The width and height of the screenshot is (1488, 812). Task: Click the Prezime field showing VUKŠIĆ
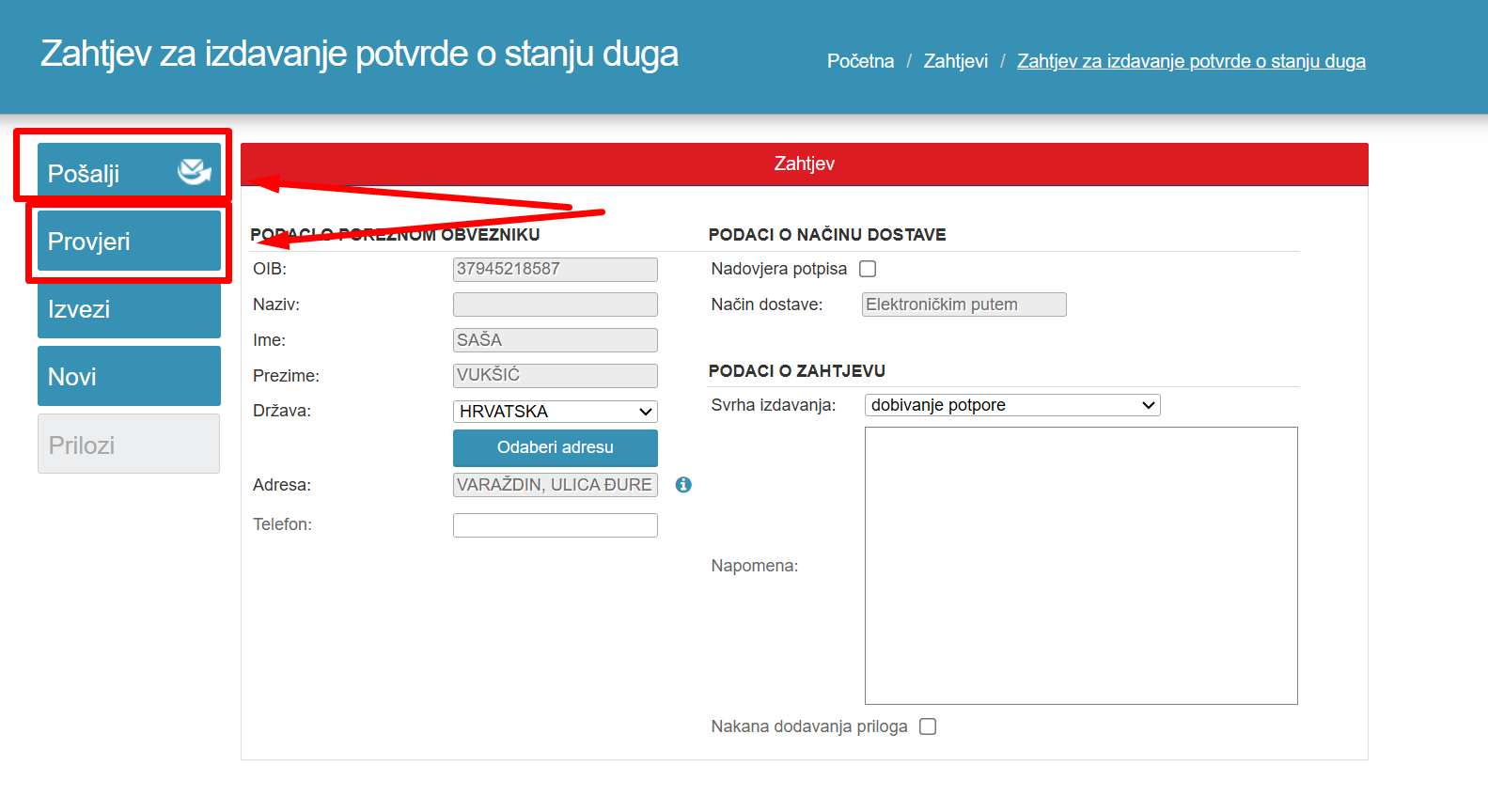[x=556, y=376]
